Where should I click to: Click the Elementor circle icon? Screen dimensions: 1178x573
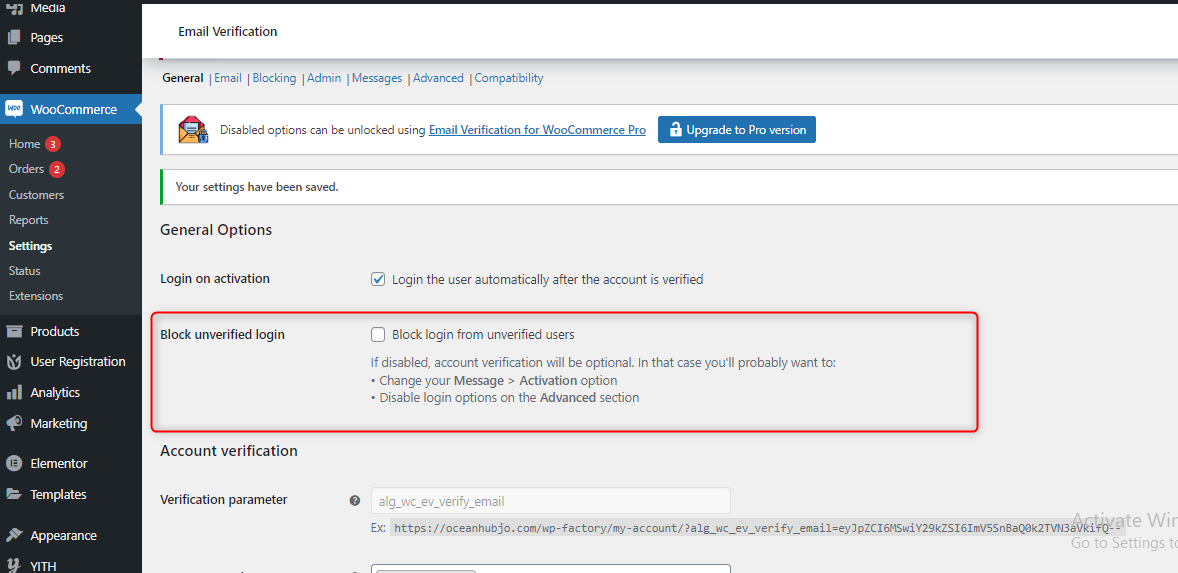(14, 463)
